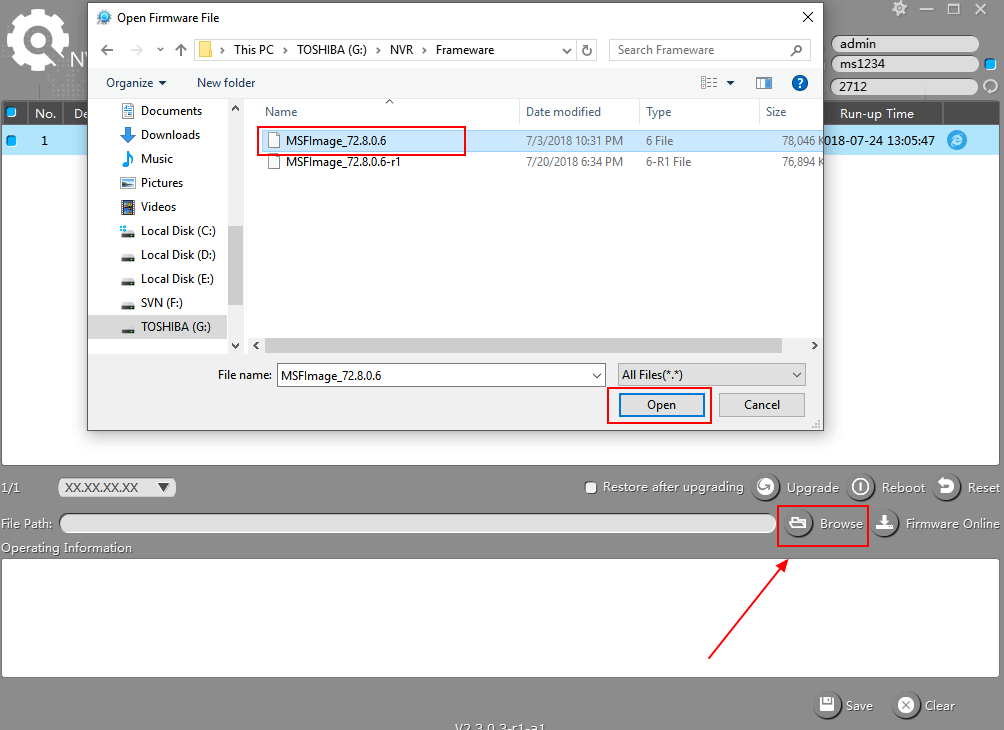The image size is (1004, 730).
Task: Click the Upgrade icon button
Action: [766, 487]
